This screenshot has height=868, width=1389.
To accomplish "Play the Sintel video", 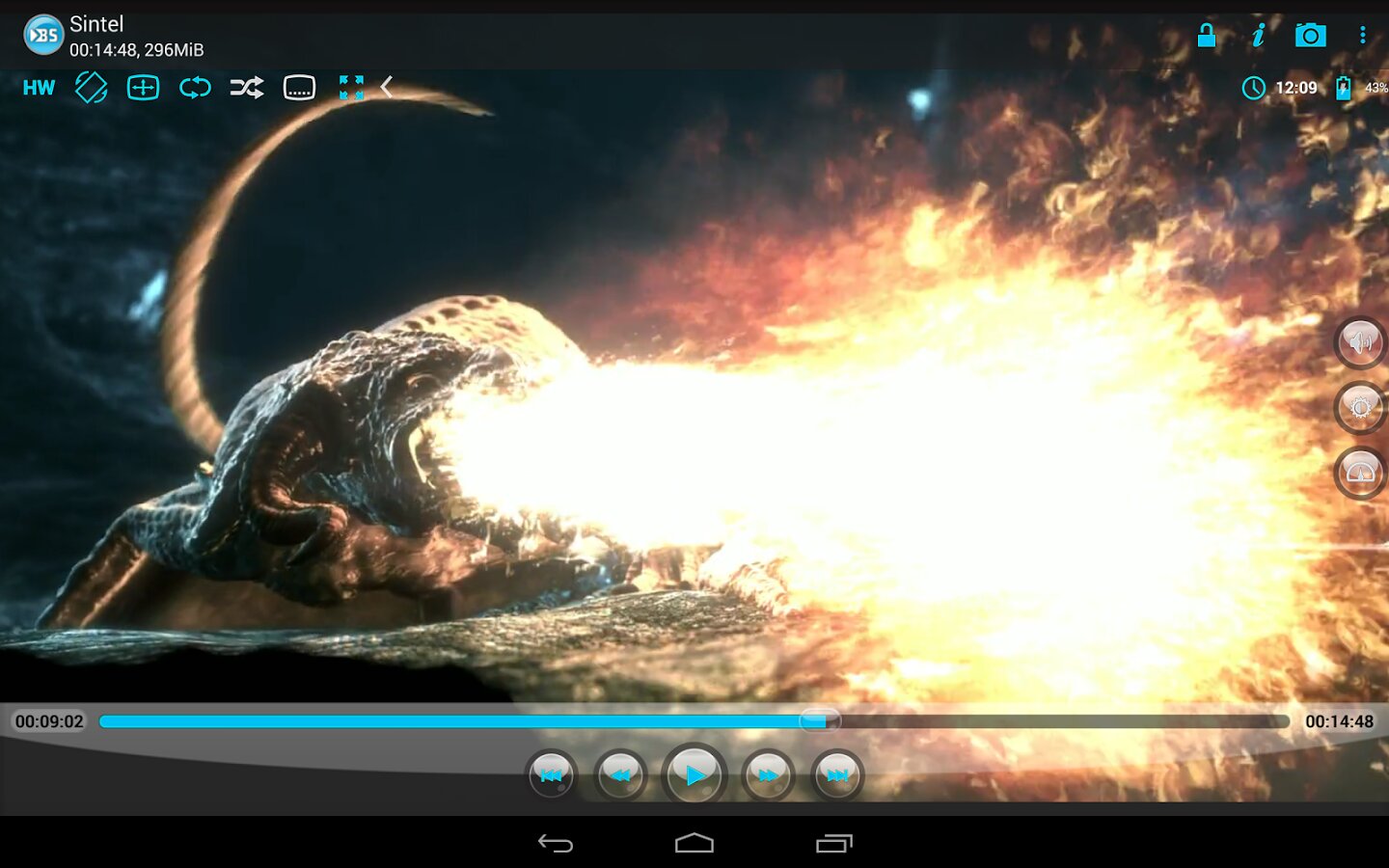I will coord(694,774).
